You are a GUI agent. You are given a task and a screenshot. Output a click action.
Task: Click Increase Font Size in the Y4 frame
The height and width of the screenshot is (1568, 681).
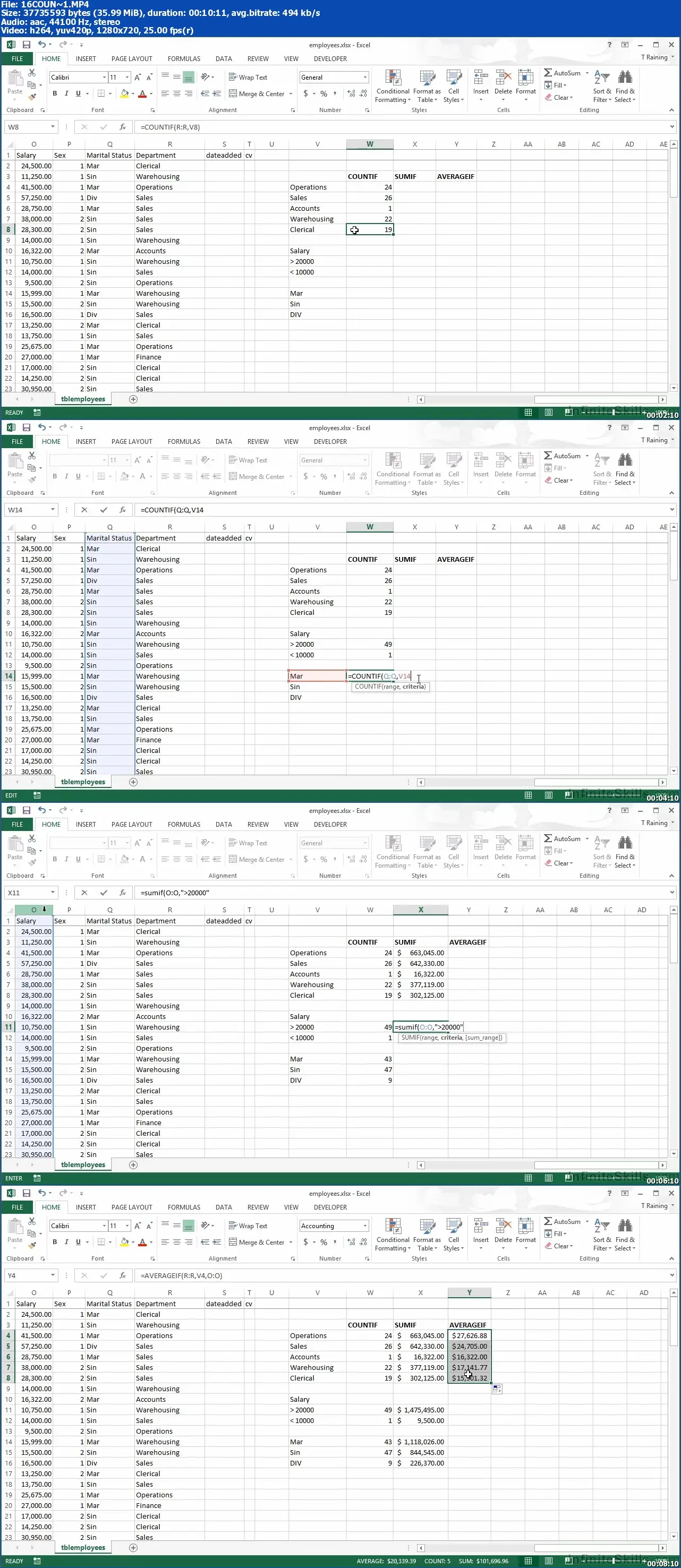pyautogui.click(x=138, y=1226)
